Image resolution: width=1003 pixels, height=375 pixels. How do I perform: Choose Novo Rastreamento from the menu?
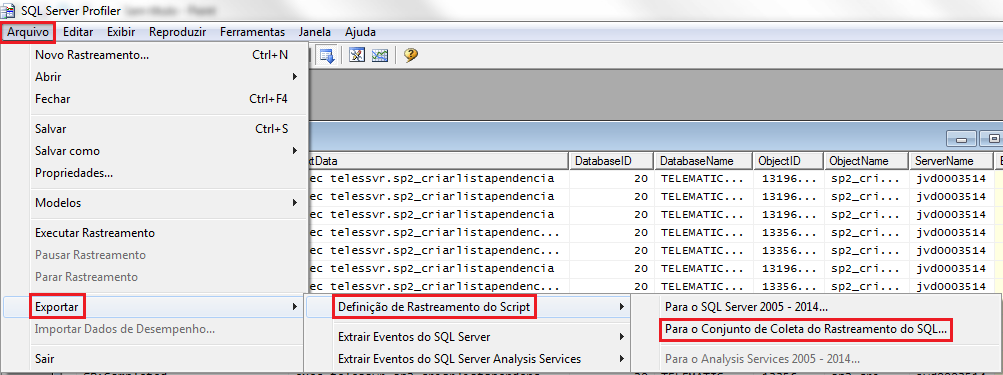(x=155, y=55)
